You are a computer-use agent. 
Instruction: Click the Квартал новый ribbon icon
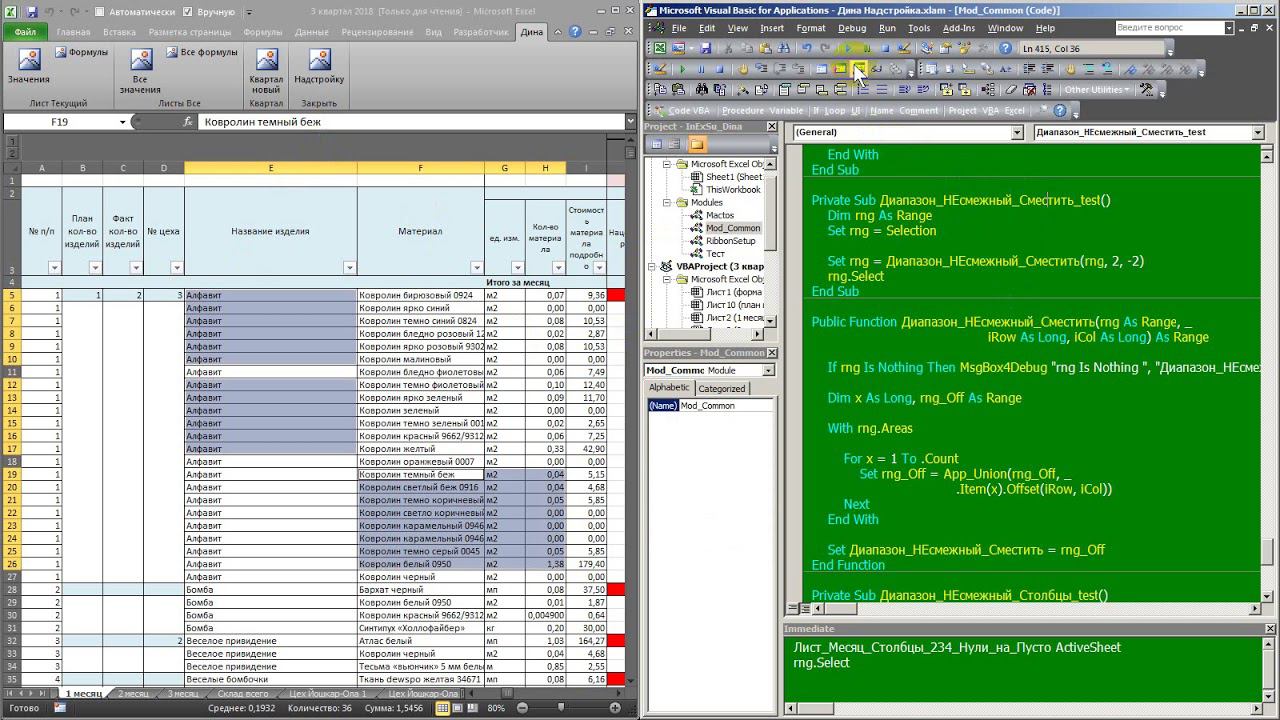click(266, 70)
